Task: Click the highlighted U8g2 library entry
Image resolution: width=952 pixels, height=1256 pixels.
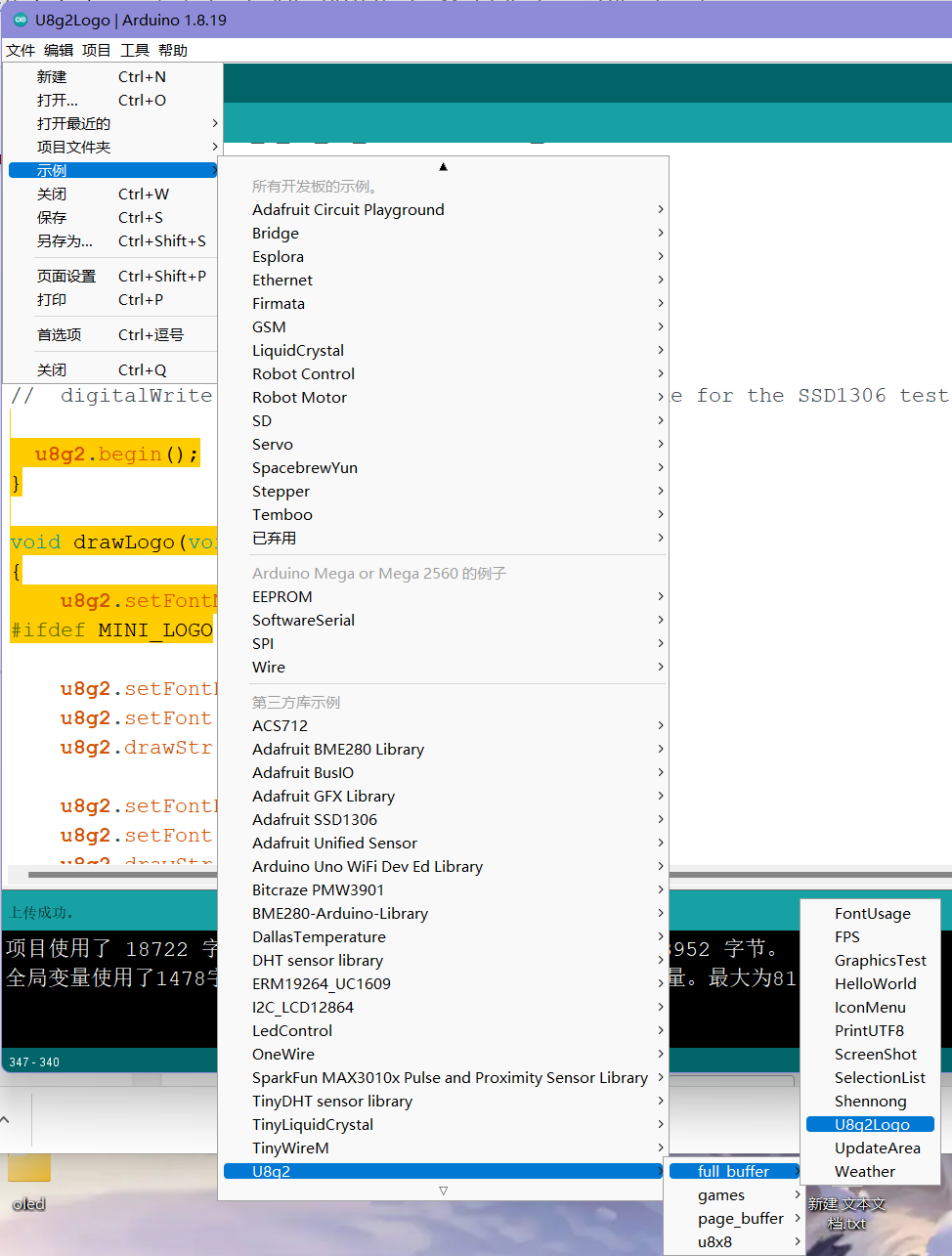Action: click(444, 1171)
